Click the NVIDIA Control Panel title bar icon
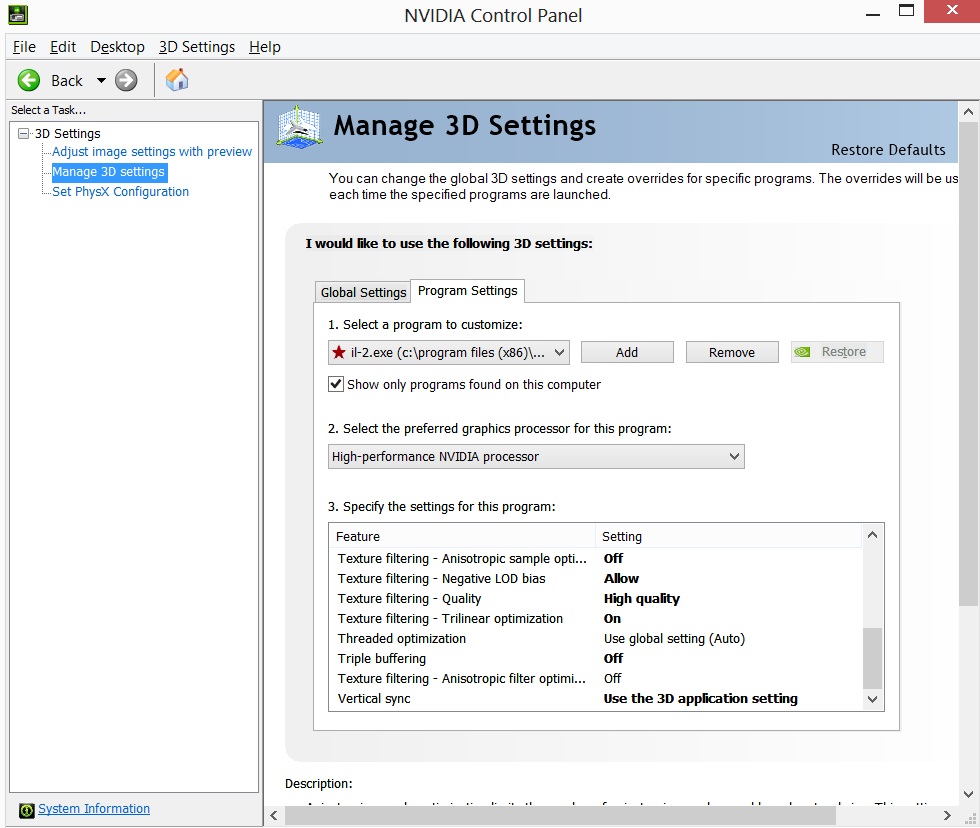980x828 pixels. pyautogui.click(x=18, y=15)
